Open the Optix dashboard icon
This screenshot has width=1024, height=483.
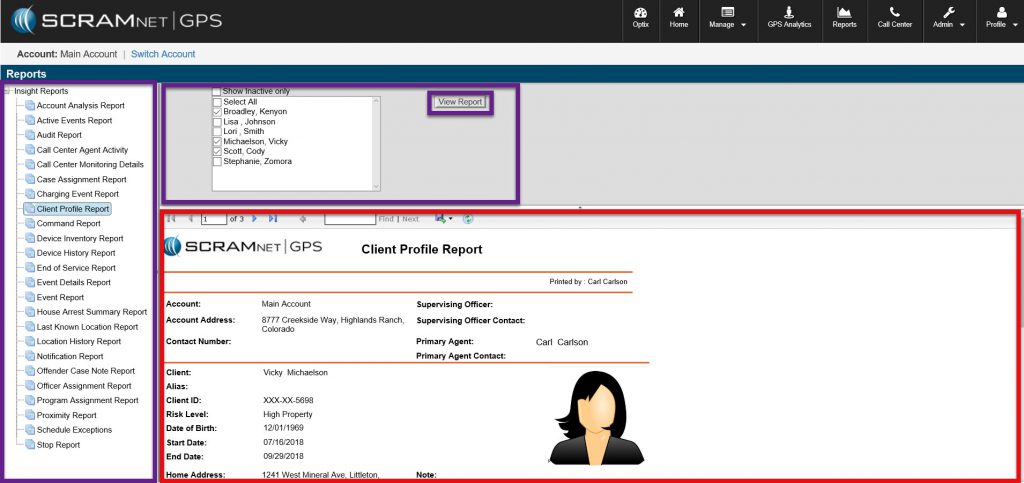click(x=641, y=17)
